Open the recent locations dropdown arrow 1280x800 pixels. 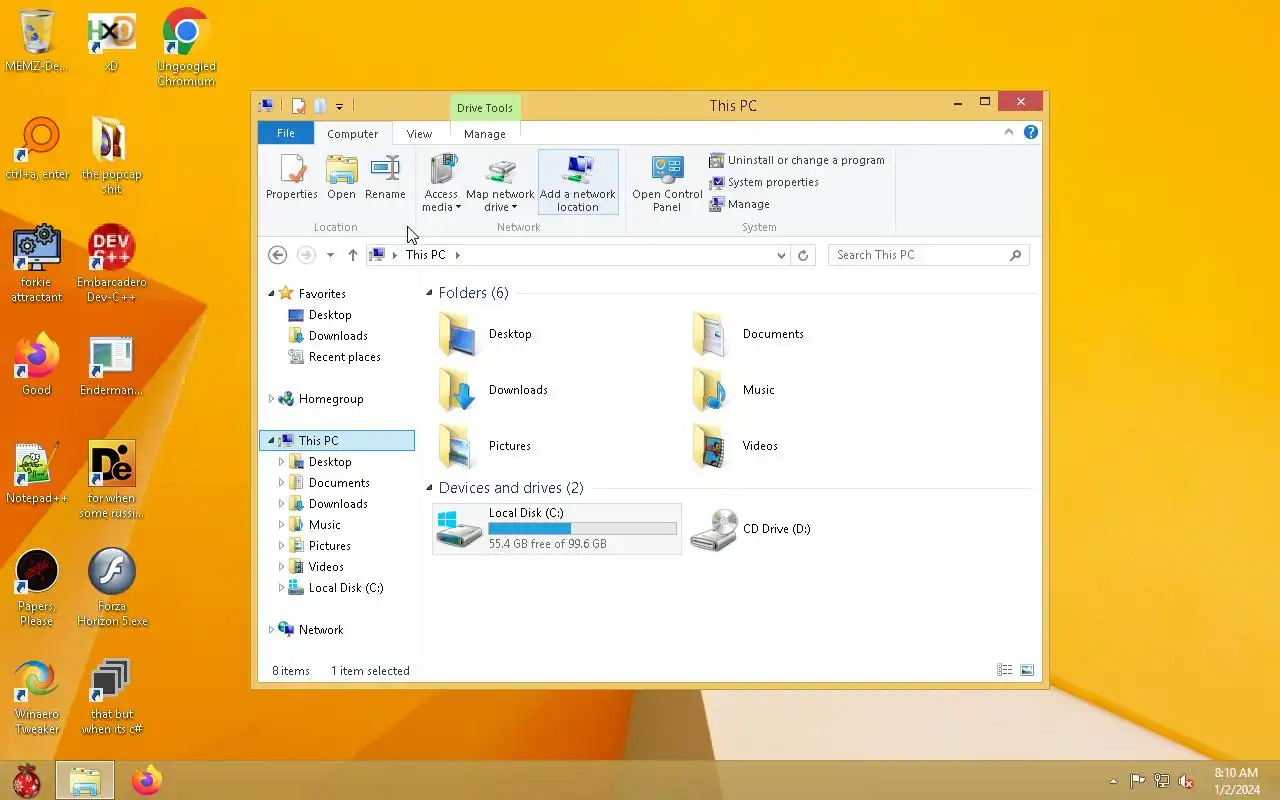coord(330,255)
